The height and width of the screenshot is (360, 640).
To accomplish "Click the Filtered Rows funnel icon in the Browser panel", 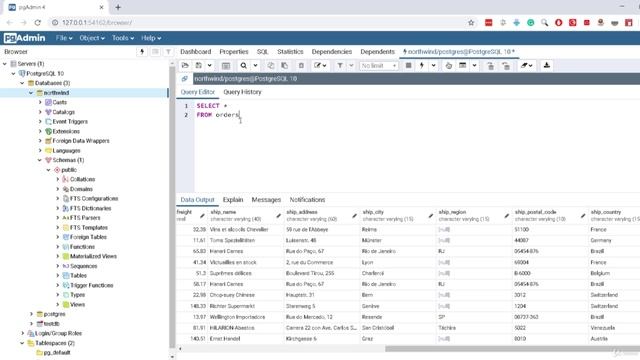I will 168,51.
